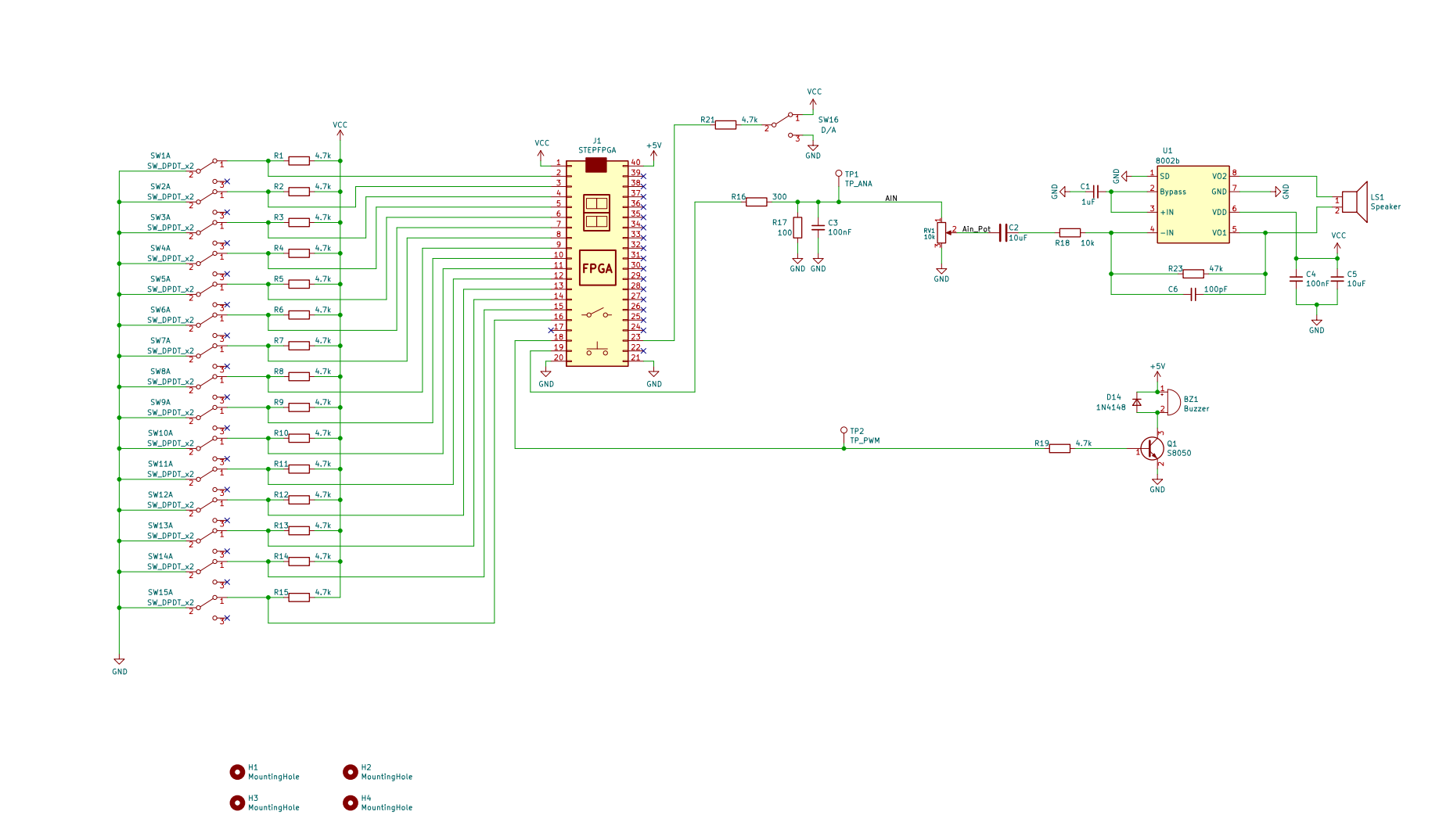Select capacitor C6 100pF
1439x840 pixels.
[x=1193, y=294]
